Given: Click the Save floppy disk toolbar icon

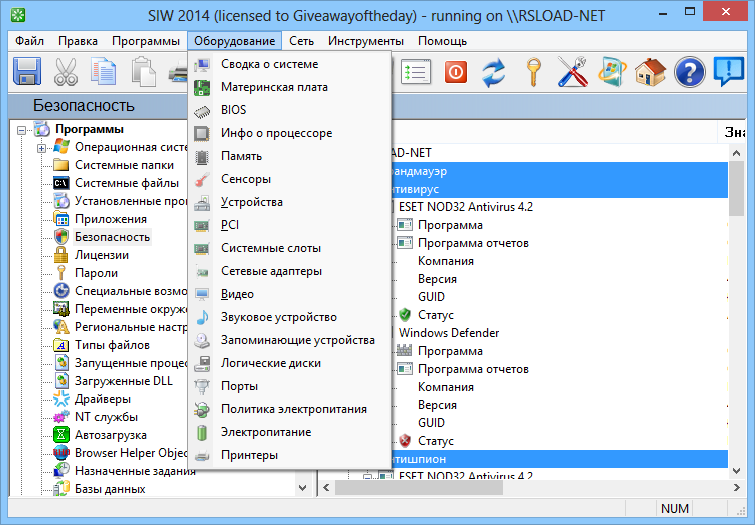Looking at the screenshot, I should point(27,72).
